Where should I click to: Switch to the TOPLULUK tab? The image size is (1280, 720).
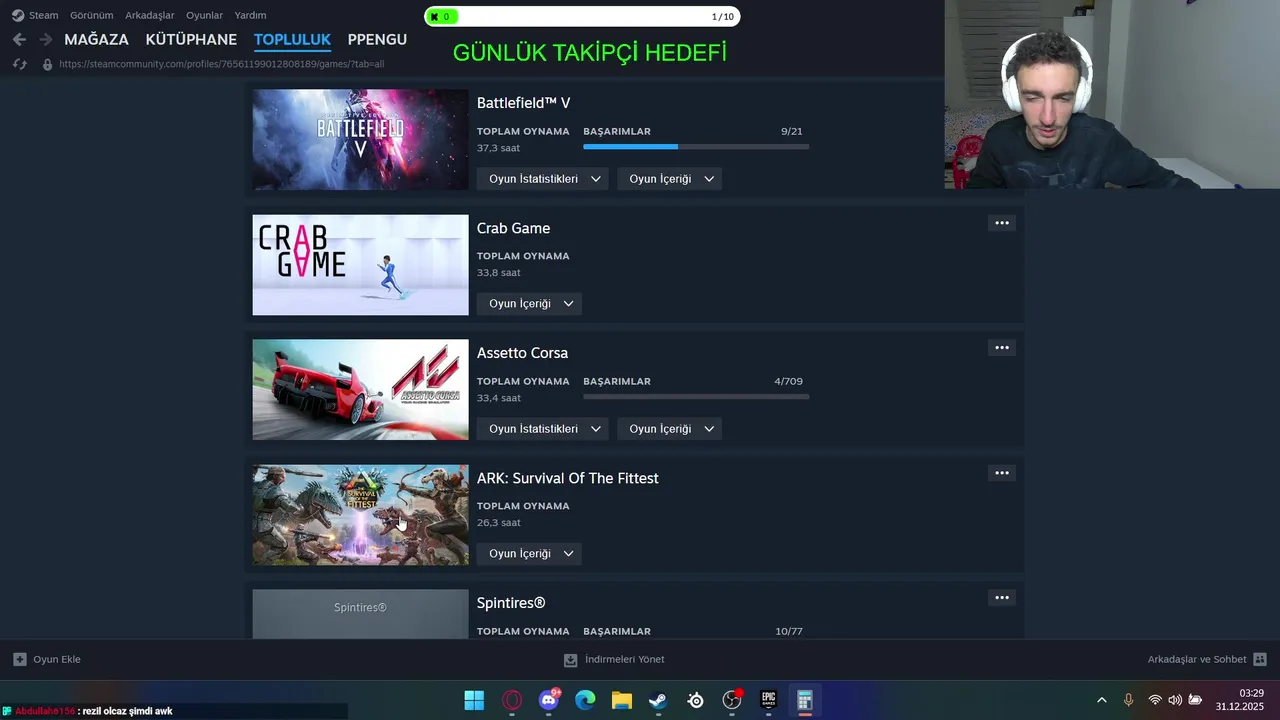click(292, 39)
